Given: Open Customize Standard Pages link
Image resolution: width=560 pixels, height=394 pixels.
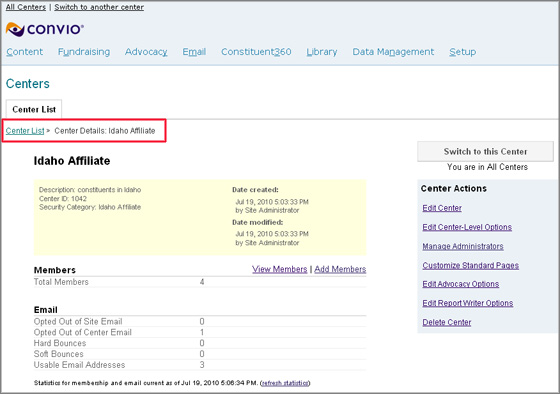Looking at the screenshot, I should [x=471, y=265].
